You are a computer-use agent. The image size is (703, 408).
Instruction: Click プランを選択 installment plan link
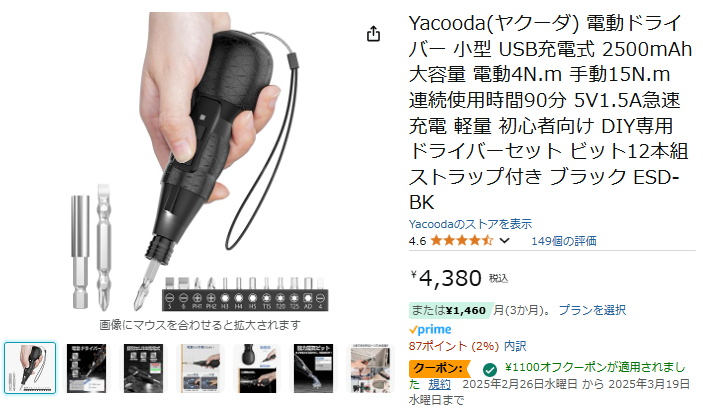tap(592, 310)
